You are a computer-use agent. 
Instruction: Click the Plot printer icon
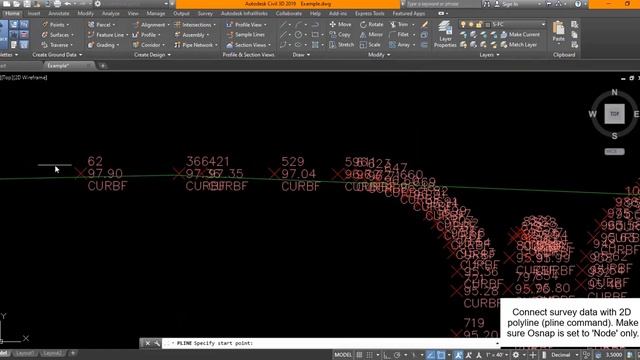click(58, 4)
